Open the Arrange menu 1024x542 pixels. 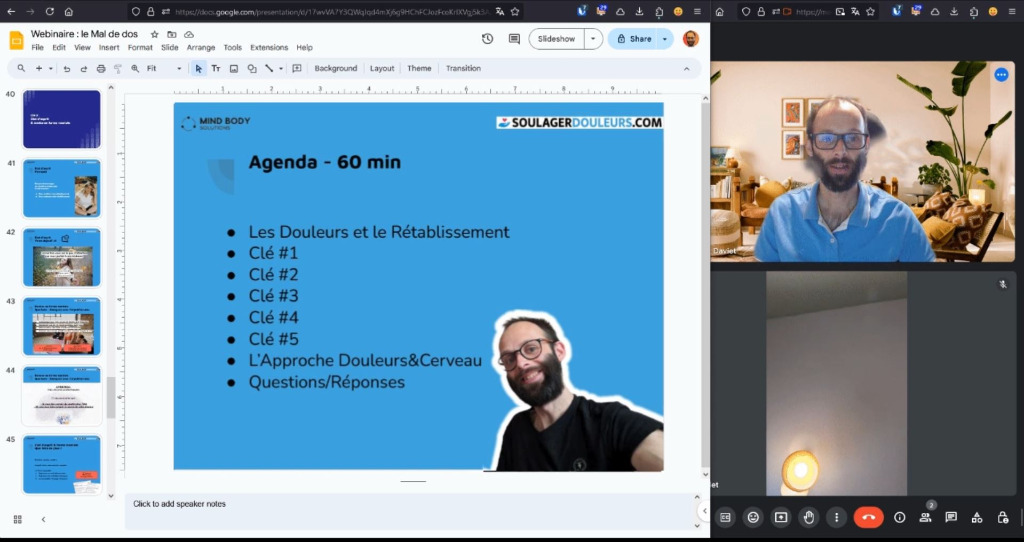click(201, 47)
